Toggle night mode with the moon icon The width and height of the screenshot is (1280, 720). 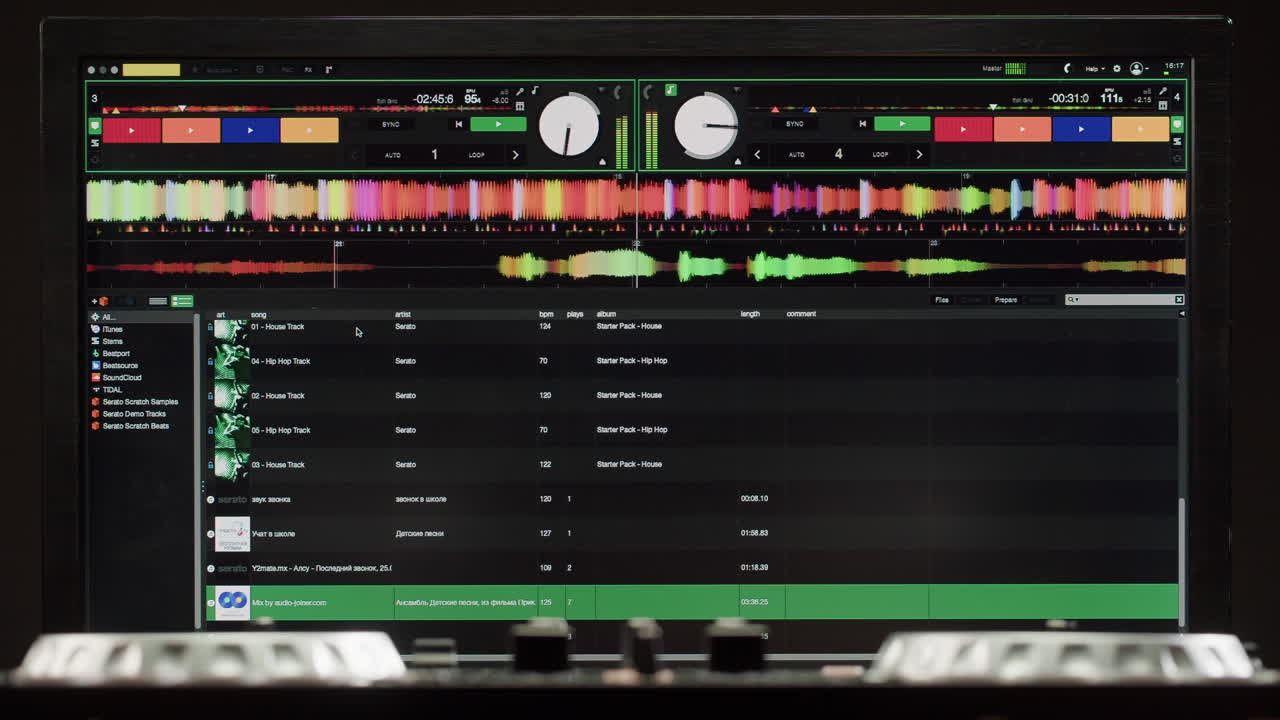coord(1068,68)
